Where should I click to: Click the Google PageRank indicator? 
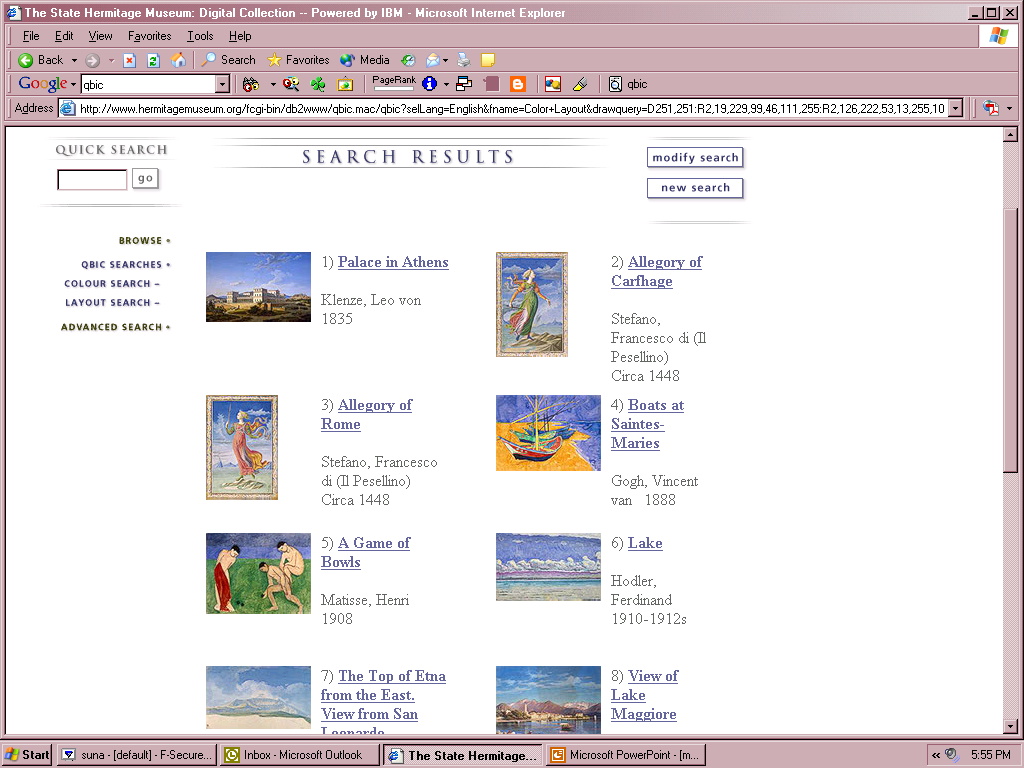(393, 83)
